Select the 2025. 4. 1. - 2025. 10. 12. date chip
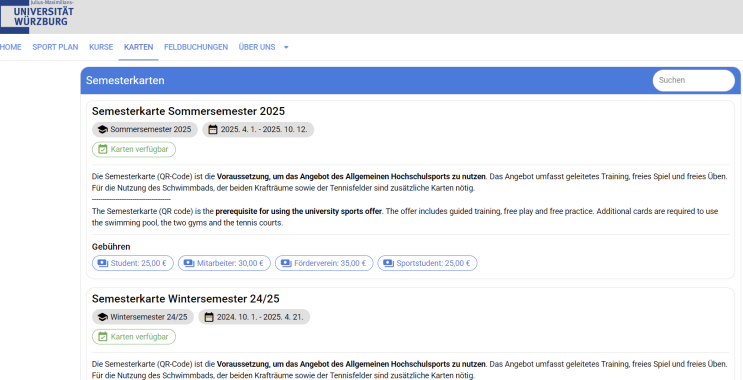This screenshot has height=380, width=743. coord(258,129)
